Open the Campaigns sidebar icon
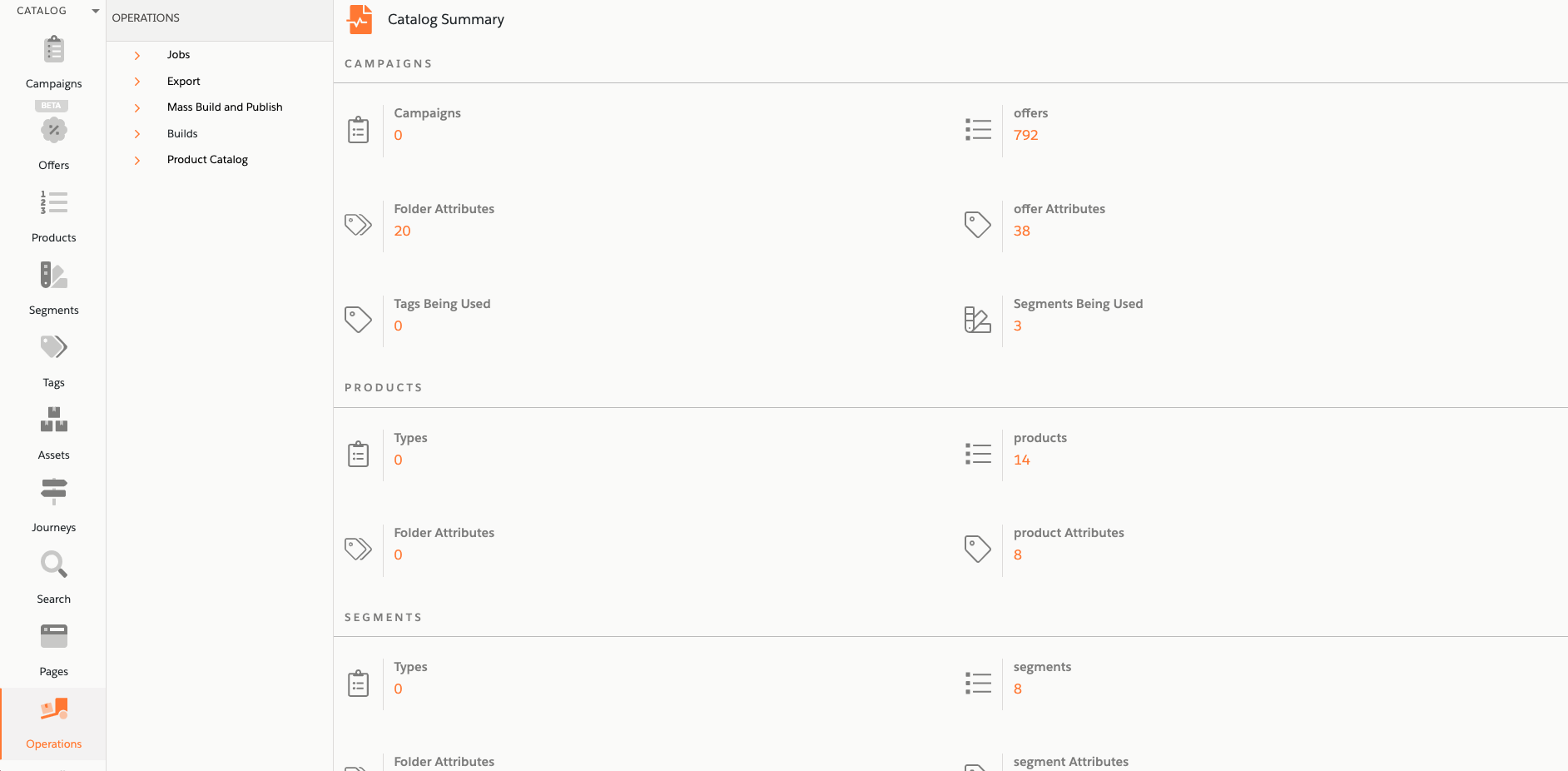The image size is (1568, 771). click(x=54, y=50)
